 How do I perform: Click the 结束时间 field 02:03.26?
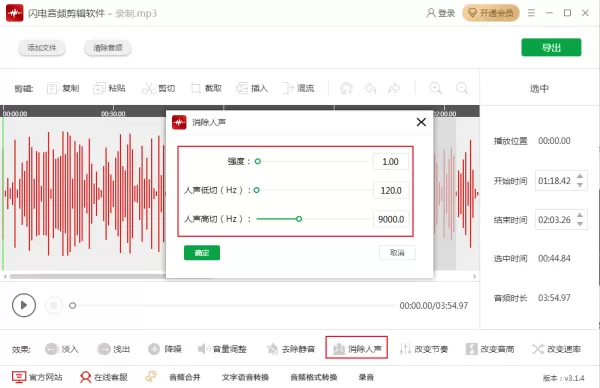coord(554,220)
